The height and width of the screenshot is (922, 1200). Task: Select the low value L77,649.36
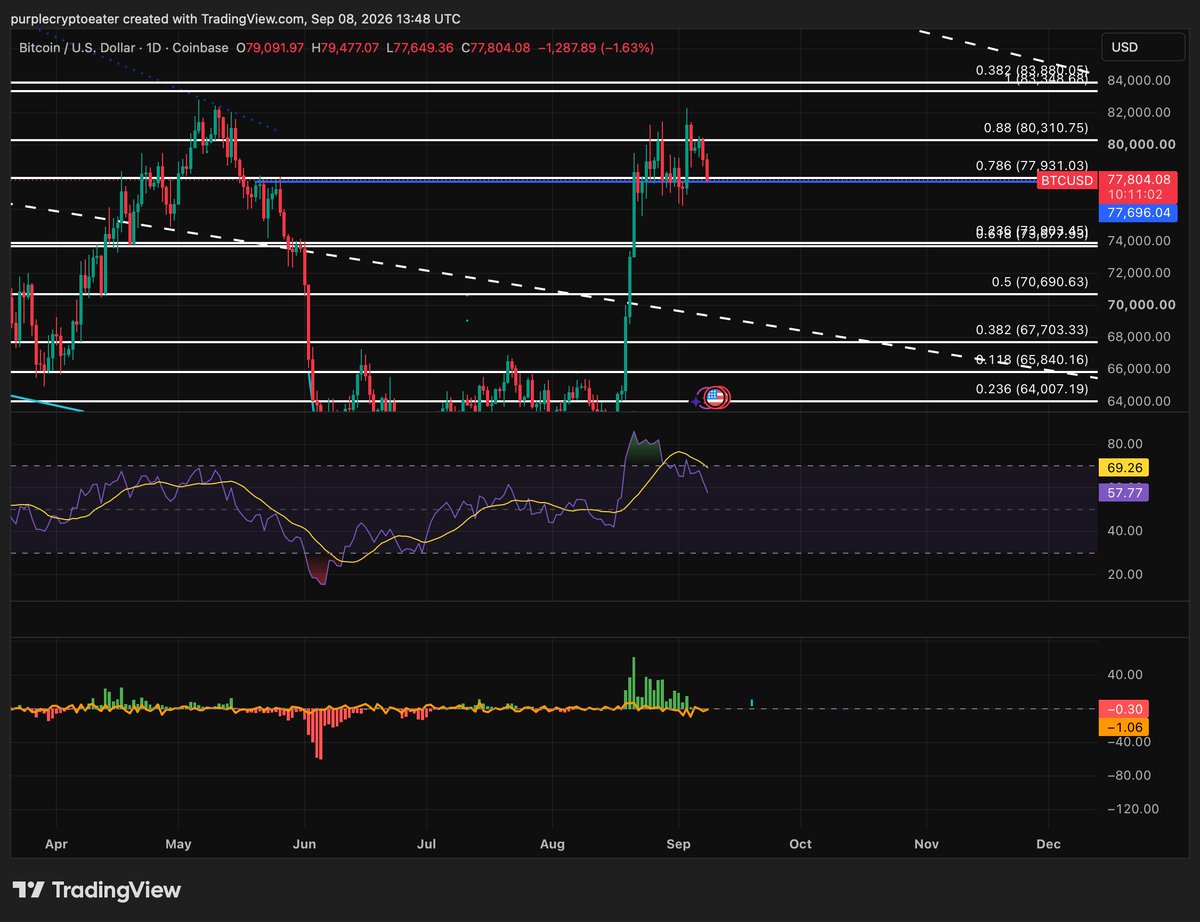coord(420,47)
